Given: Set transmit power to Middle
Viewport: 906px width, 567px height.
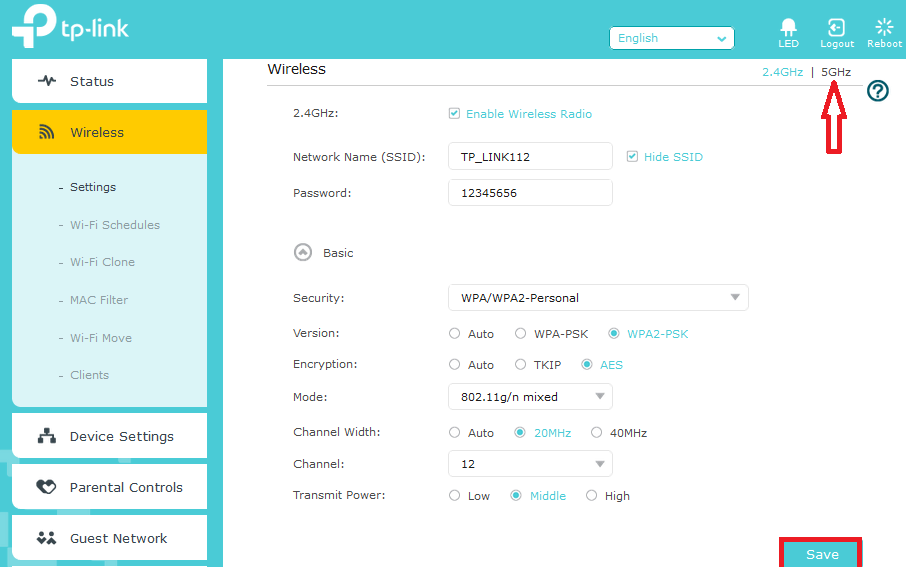Looking at the screenshot, I should point(516,495).
